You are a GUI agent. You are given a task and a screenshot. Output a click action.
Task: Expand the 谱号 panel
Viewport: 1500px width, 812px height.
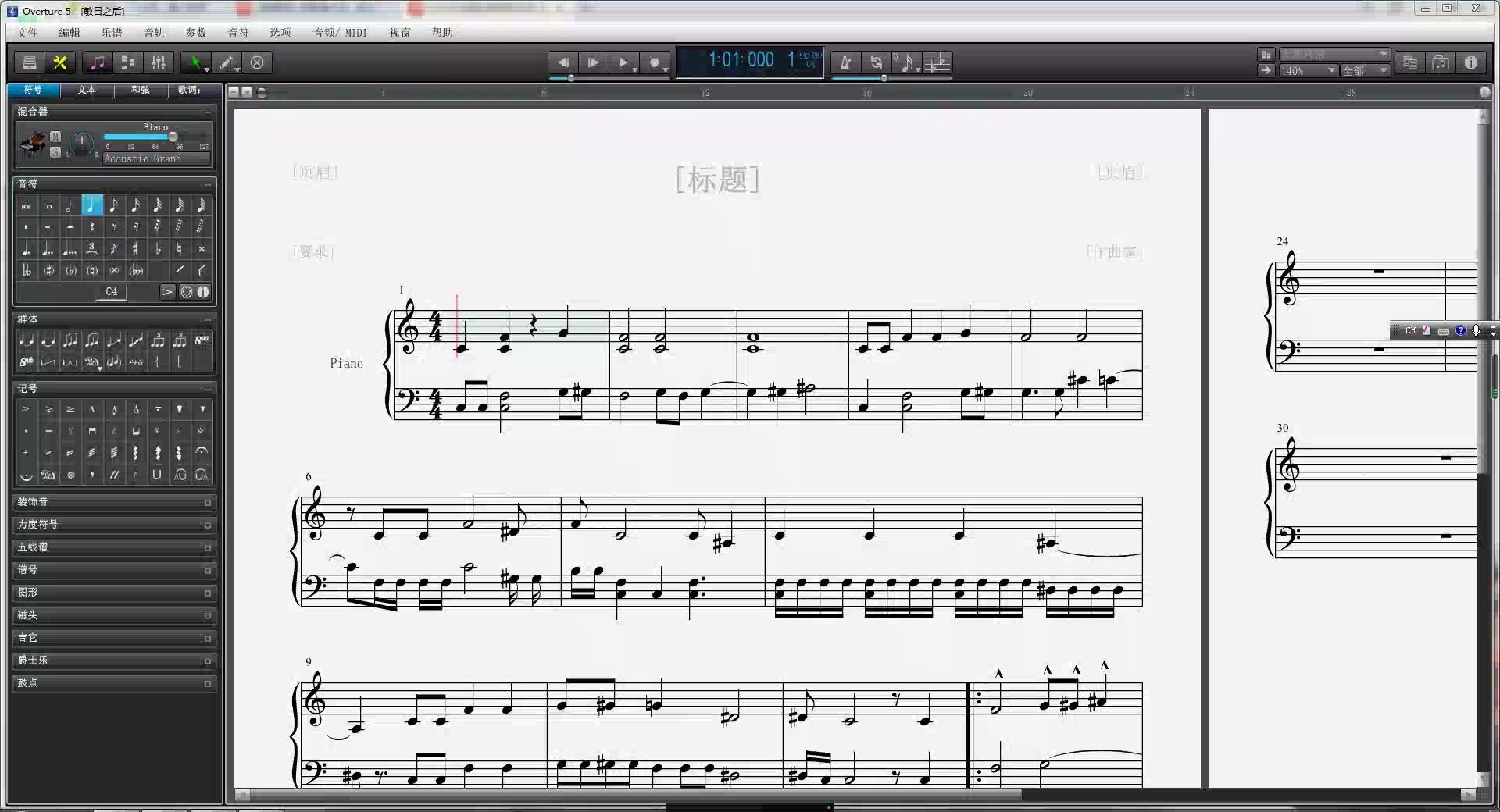point(115,570)
